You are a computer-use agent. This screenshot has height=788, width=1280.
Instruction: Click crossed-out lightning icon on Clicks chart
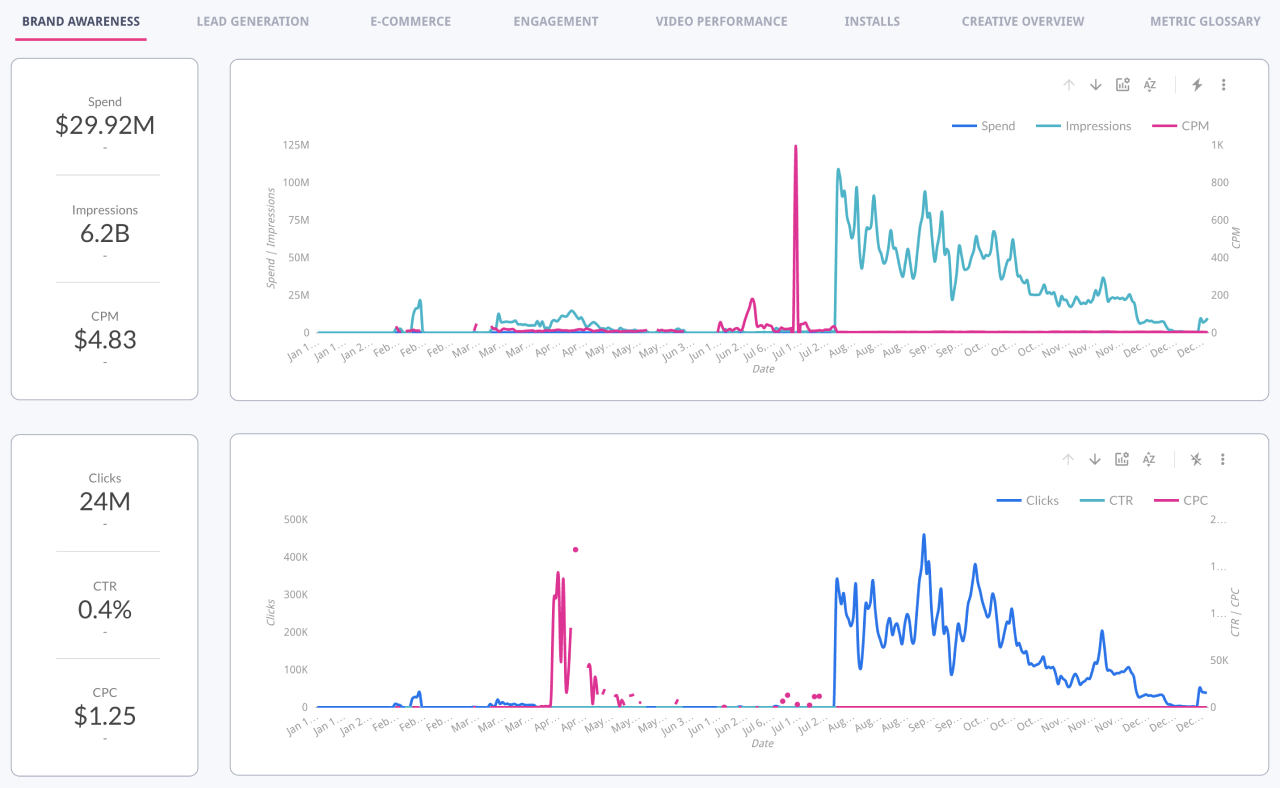point(1196,459)
